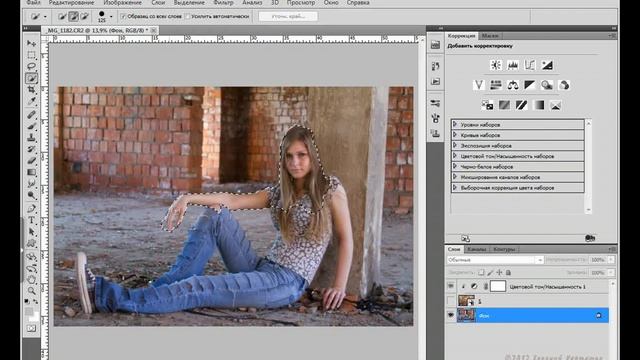Expand 'Цветовой тон/Насыщенность наборов' presets
The width and height of the screenshot is (640, 360).
tap(455, 156)
